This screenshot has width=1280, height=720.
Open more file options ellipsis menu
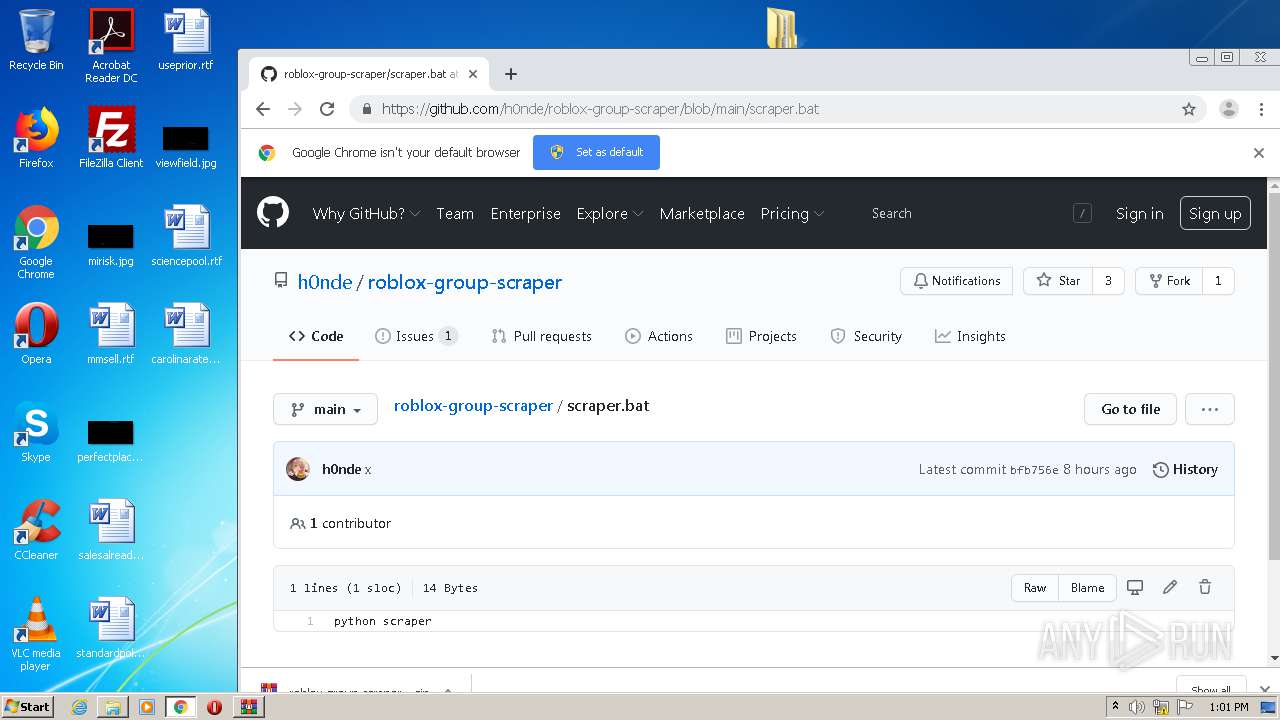click(1209, 409)
